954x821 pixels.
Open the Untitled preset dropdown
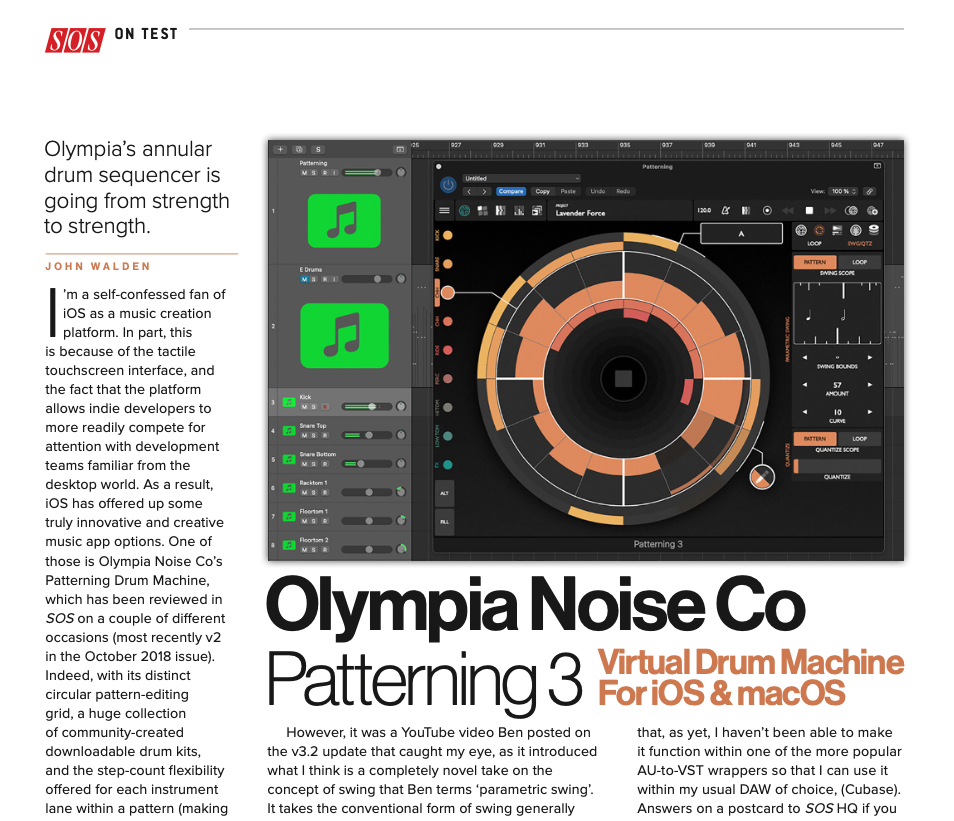[520, 178]
